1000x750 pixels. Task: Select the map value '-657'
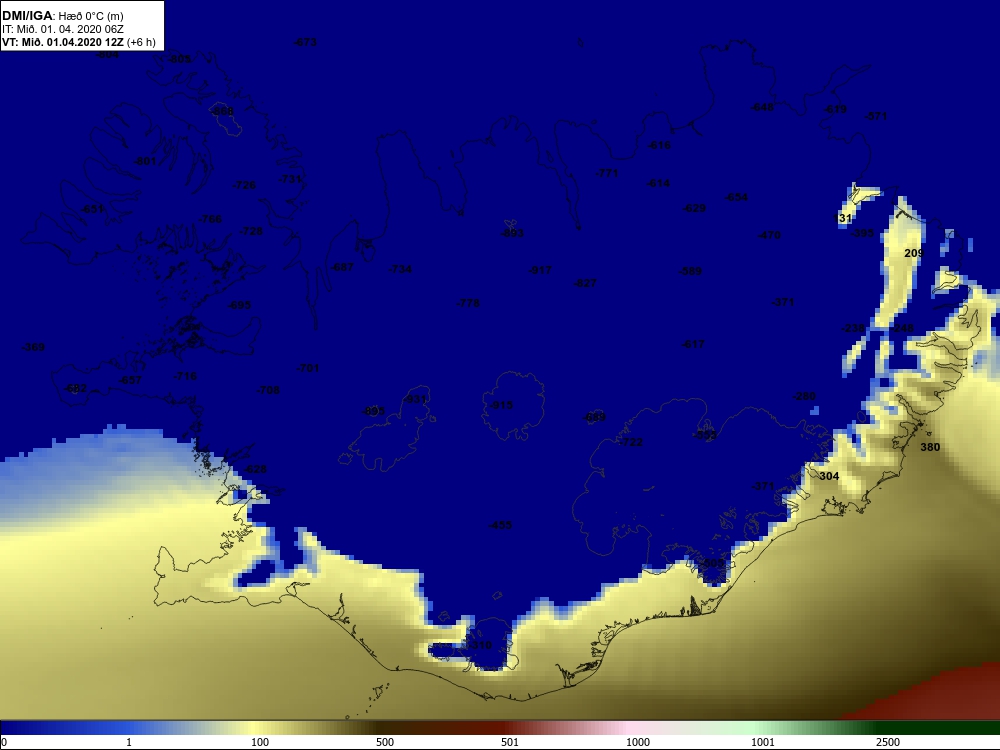131,379
